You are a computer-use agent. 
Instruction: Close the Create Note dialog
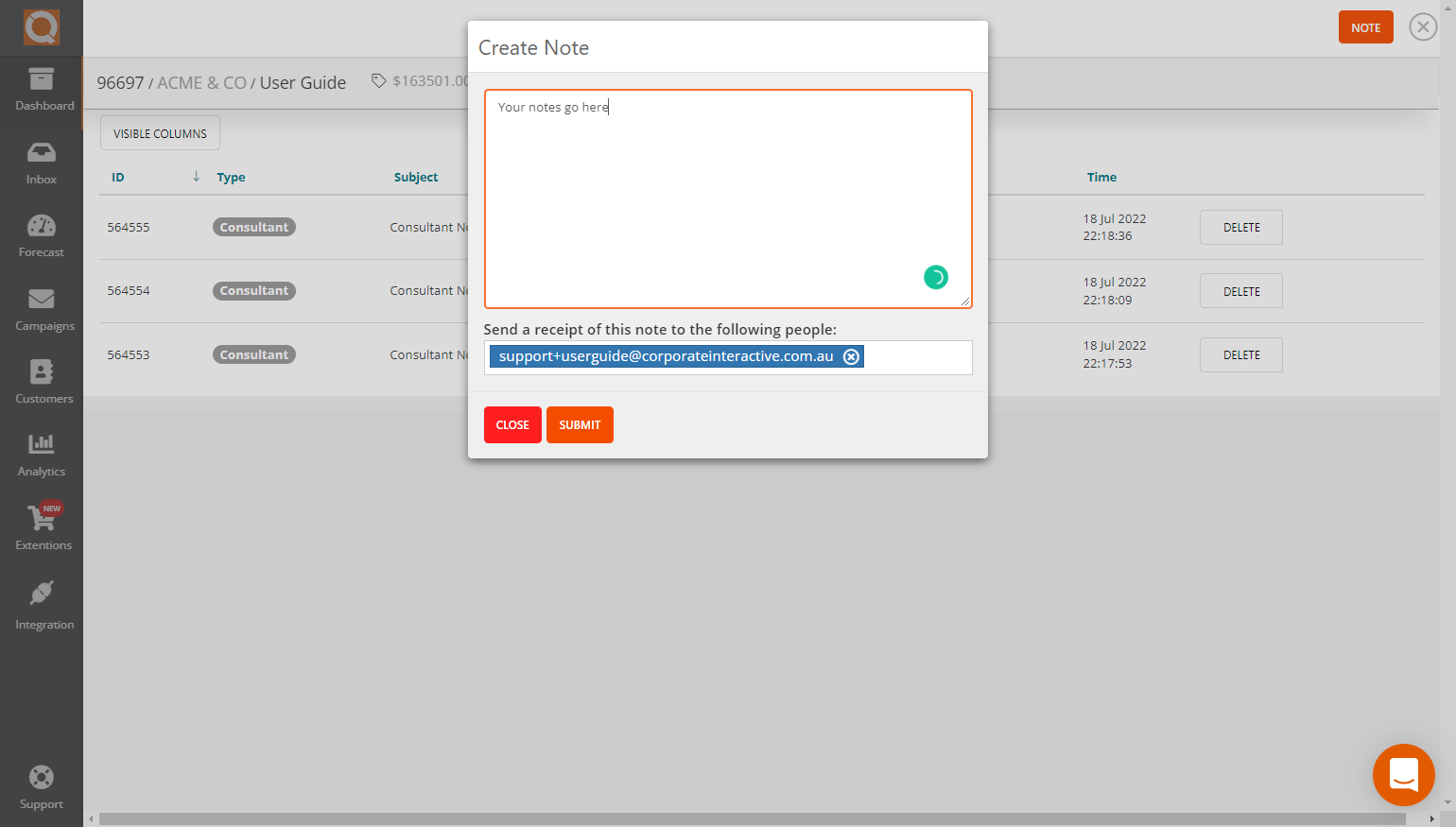pyautogui.click(x=512, y=425)
